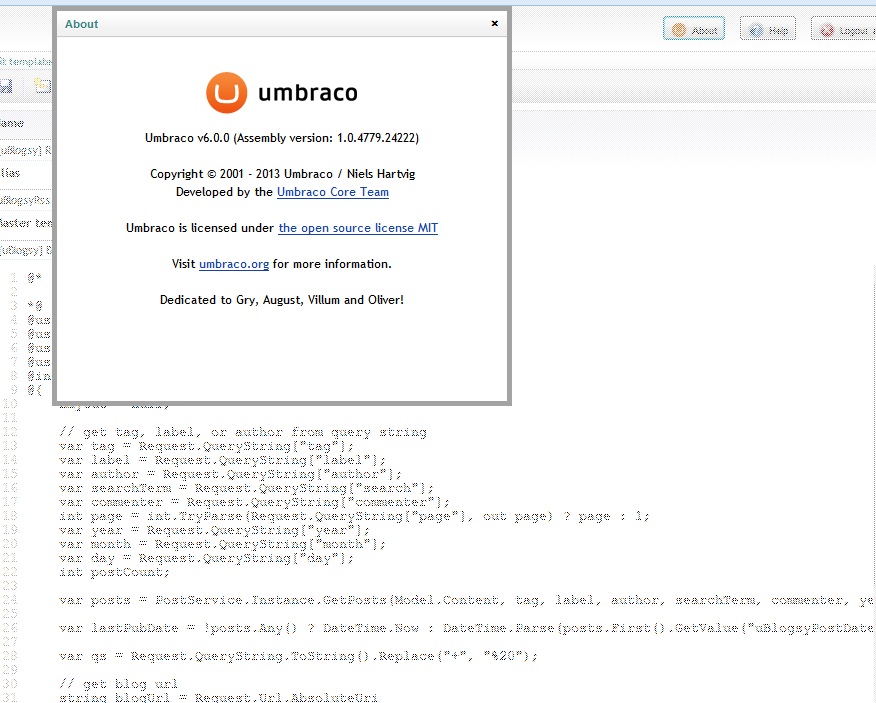Click the comment line about tag, label, author
The image size is (876, 703).
(x=242, y=433)
